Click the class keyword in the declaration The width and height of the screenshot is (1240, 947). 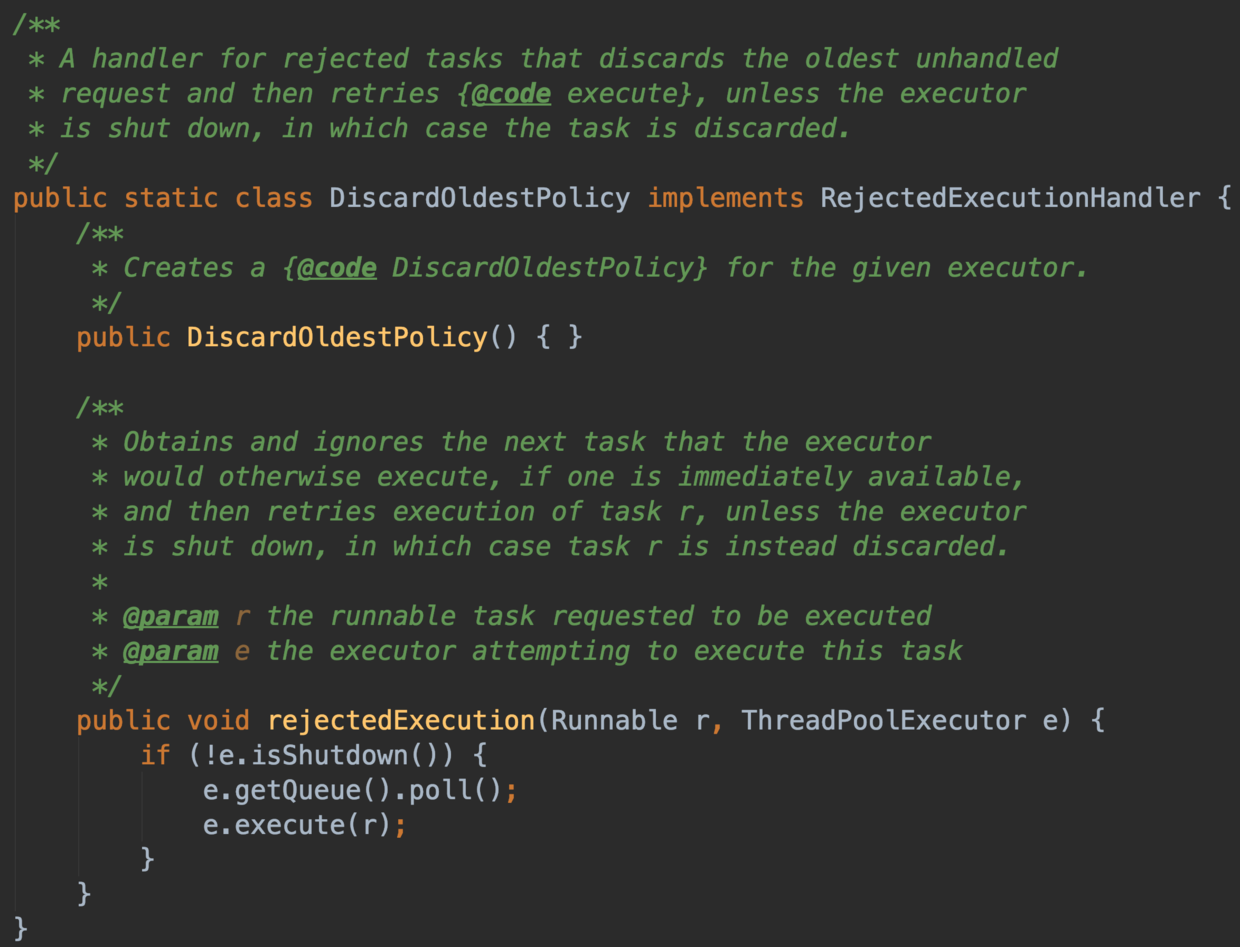pos(274,198)
